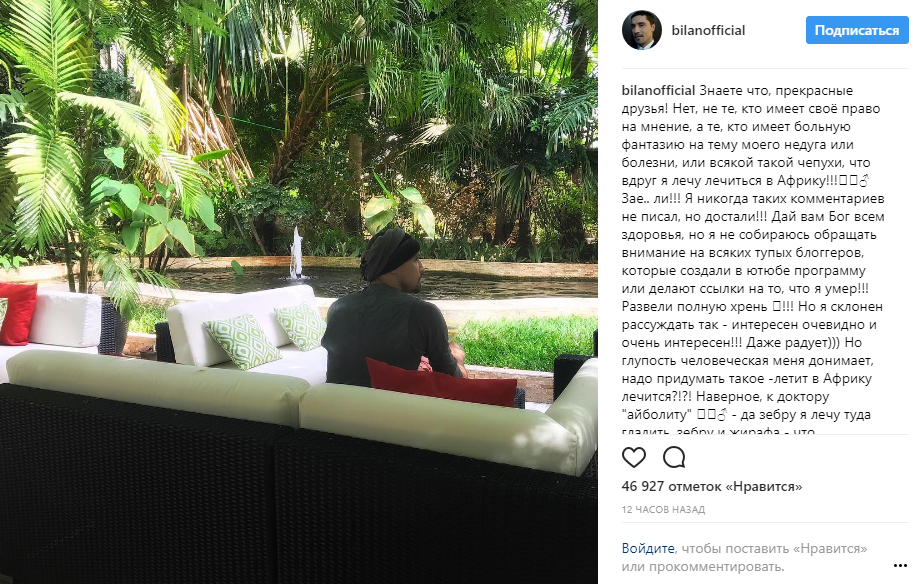Follow the Войдите login link
The image size is (914, 584).
648,548
